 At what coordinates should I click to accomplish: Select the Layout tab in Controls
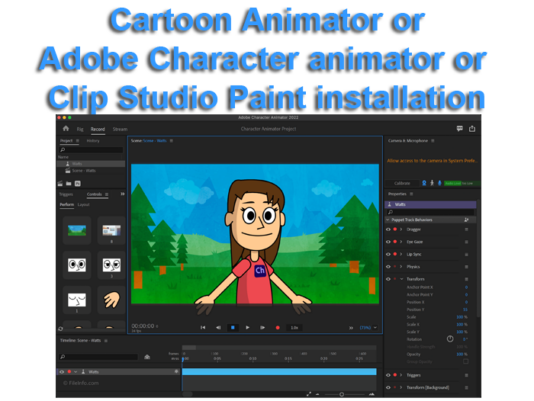pos(83,204)
